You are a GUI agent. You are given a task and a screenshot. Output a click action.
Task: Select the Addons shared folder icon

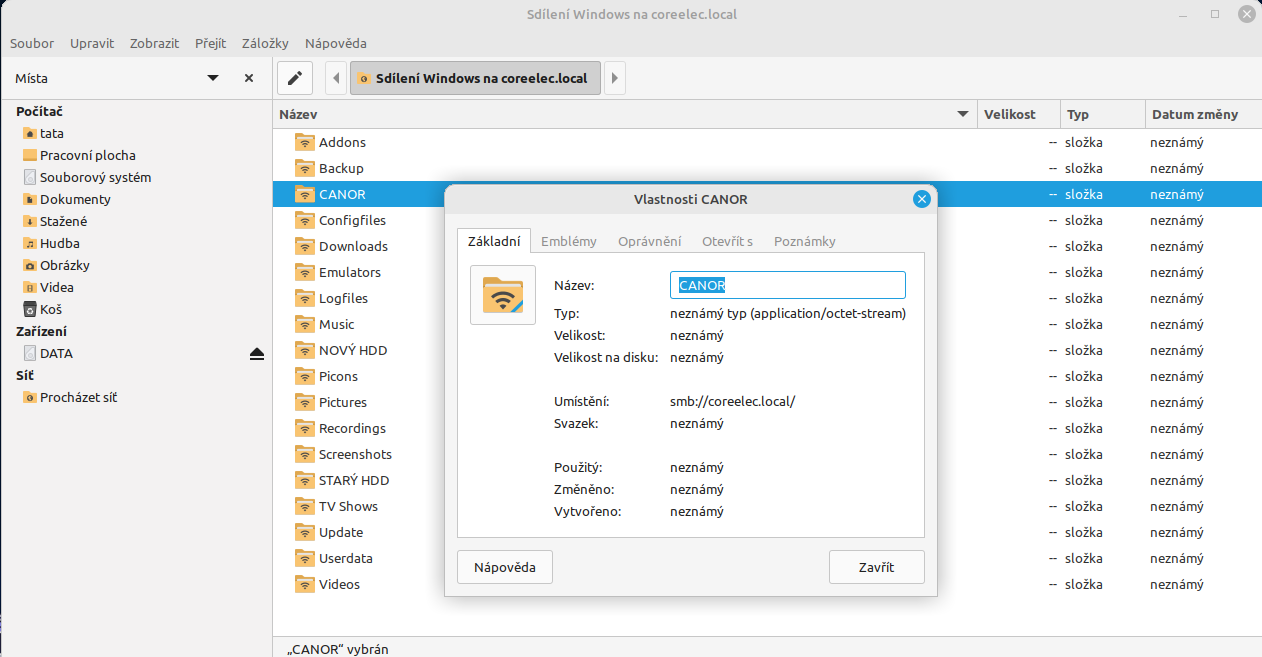tap(305, 143)
